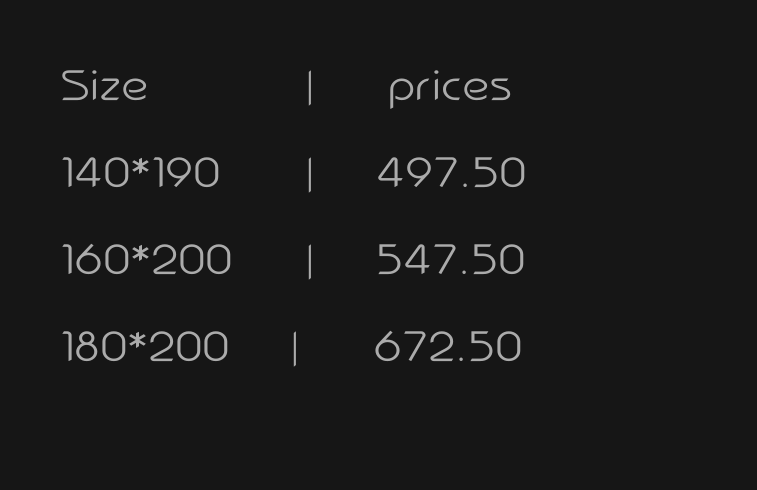Click the number 160 in second size
757x490 pixels.
click(x=96, y=261)
